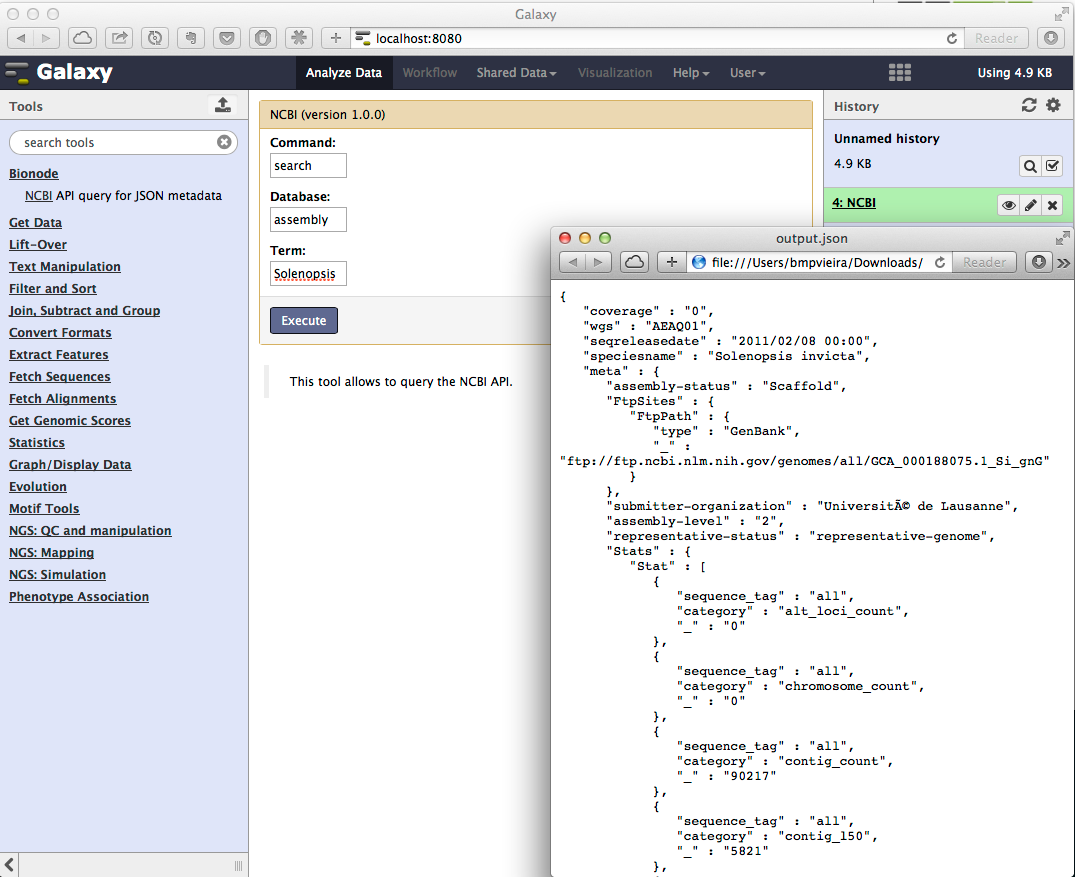This screenshot has height=877, width=1075.
Task: Click Using 4.9 KB quota label
Action: (x=1014, y=73)
